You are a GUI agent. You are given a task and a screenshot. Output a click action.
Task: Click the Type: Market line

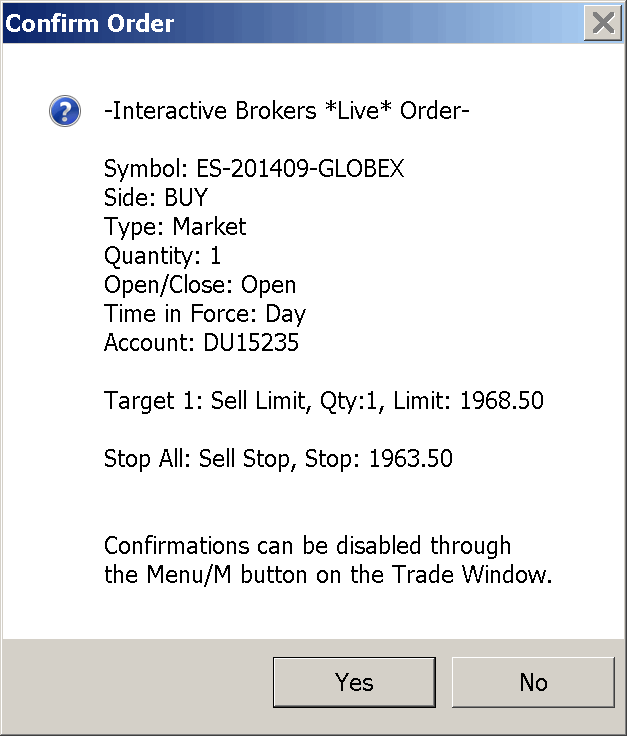pos(175,227)
